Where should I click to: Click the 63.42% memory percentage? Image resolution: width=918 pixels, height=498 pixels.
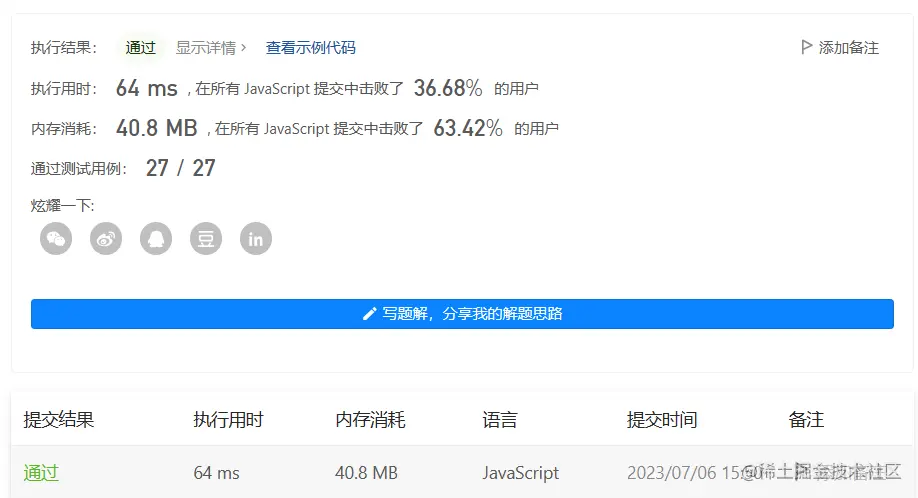(x=468, y=128)
